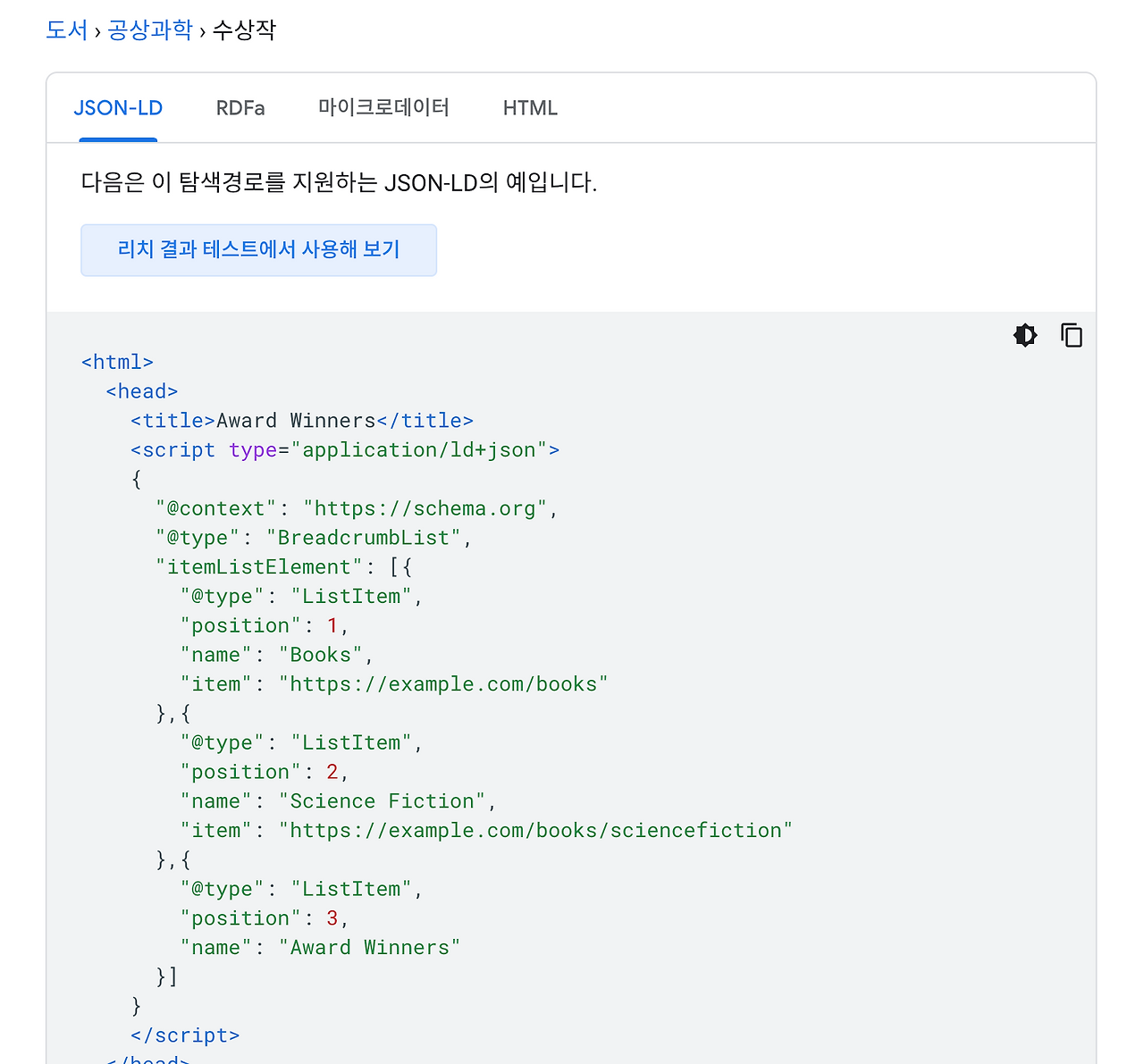Click the script type="application/ld+json" line
The image size is (1144, 1064).
click(x=345, y=450)
